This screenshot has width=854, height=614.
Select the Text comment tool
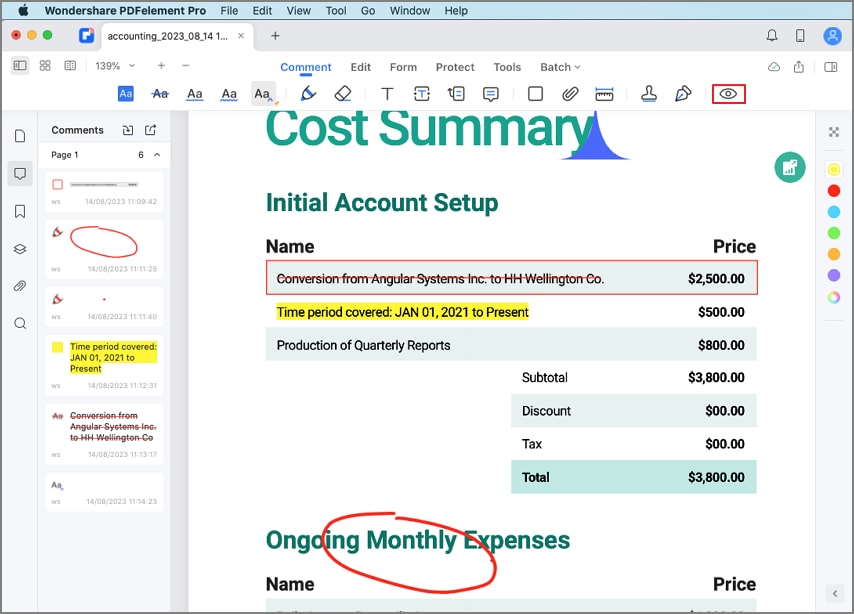point(387,94)
